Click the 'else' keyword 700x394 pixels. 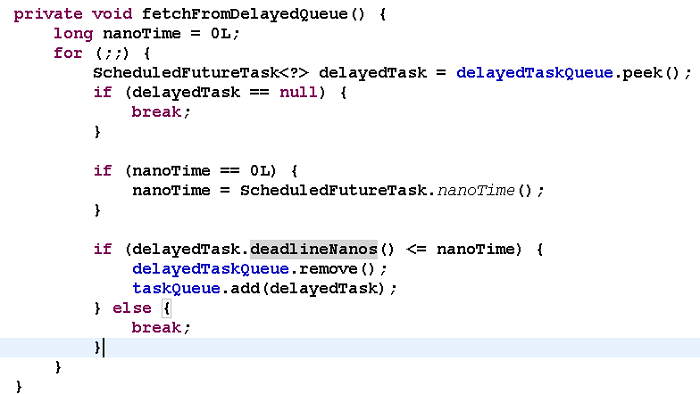point(132,308)
